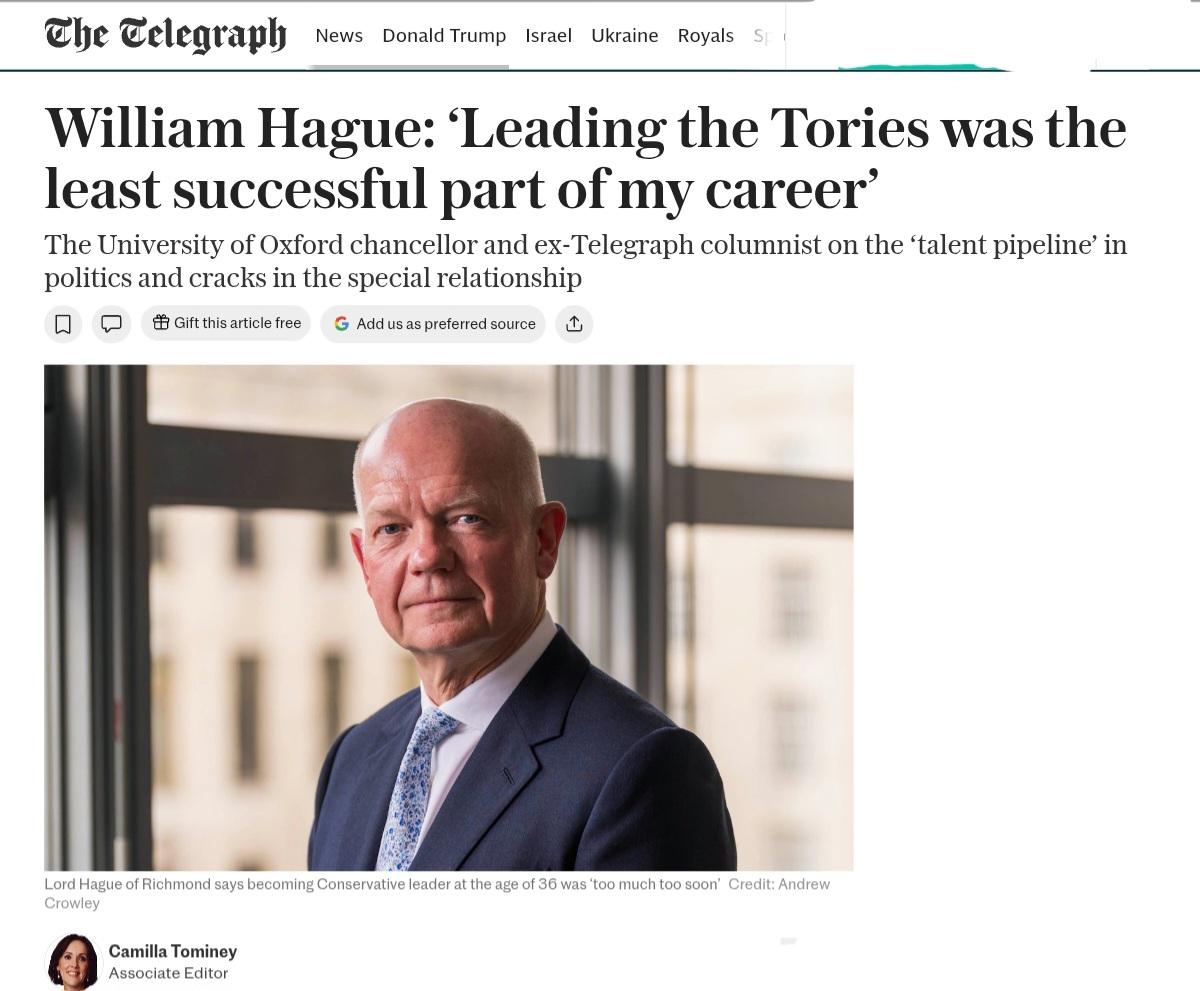The image size is (1200, 991).
Task: Select the Israel navigation link
Action: 548,36
